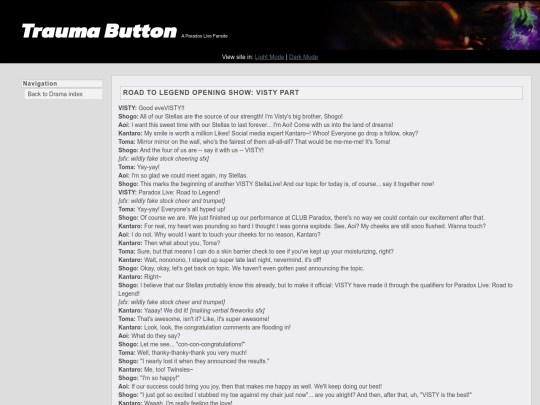Click Toma's line 'Mirror mirror on the wall'
This screenshot has width=540, height=405.
coord(254,142)
